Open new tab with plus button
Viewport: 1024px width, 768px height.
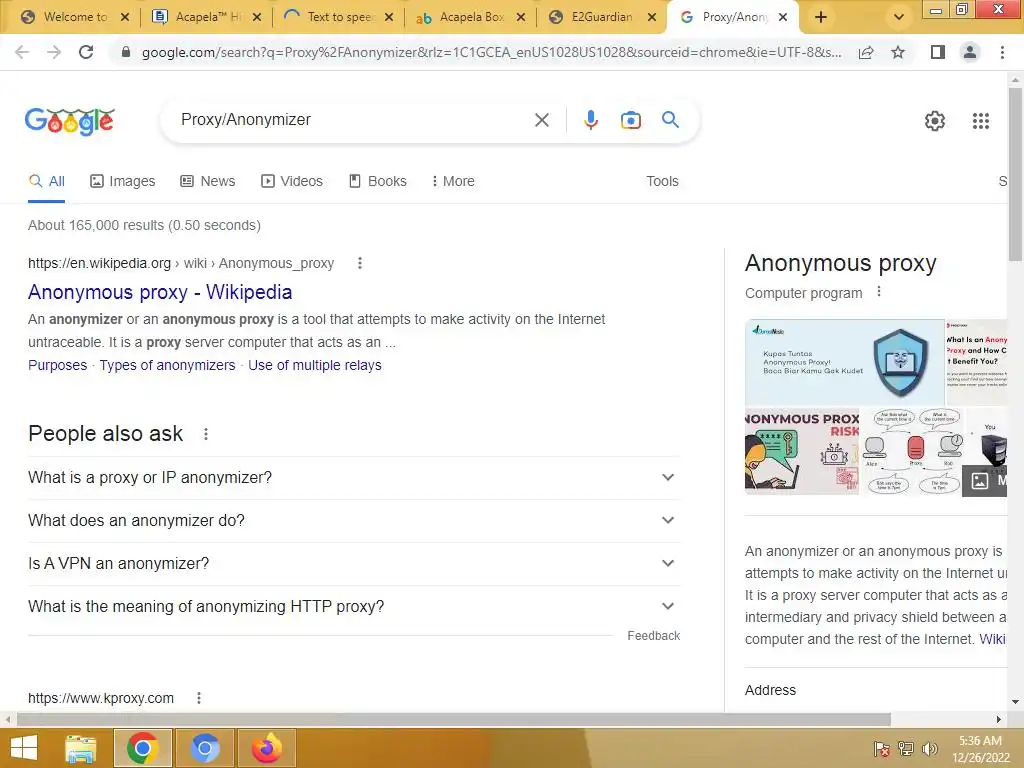[821, 18]
